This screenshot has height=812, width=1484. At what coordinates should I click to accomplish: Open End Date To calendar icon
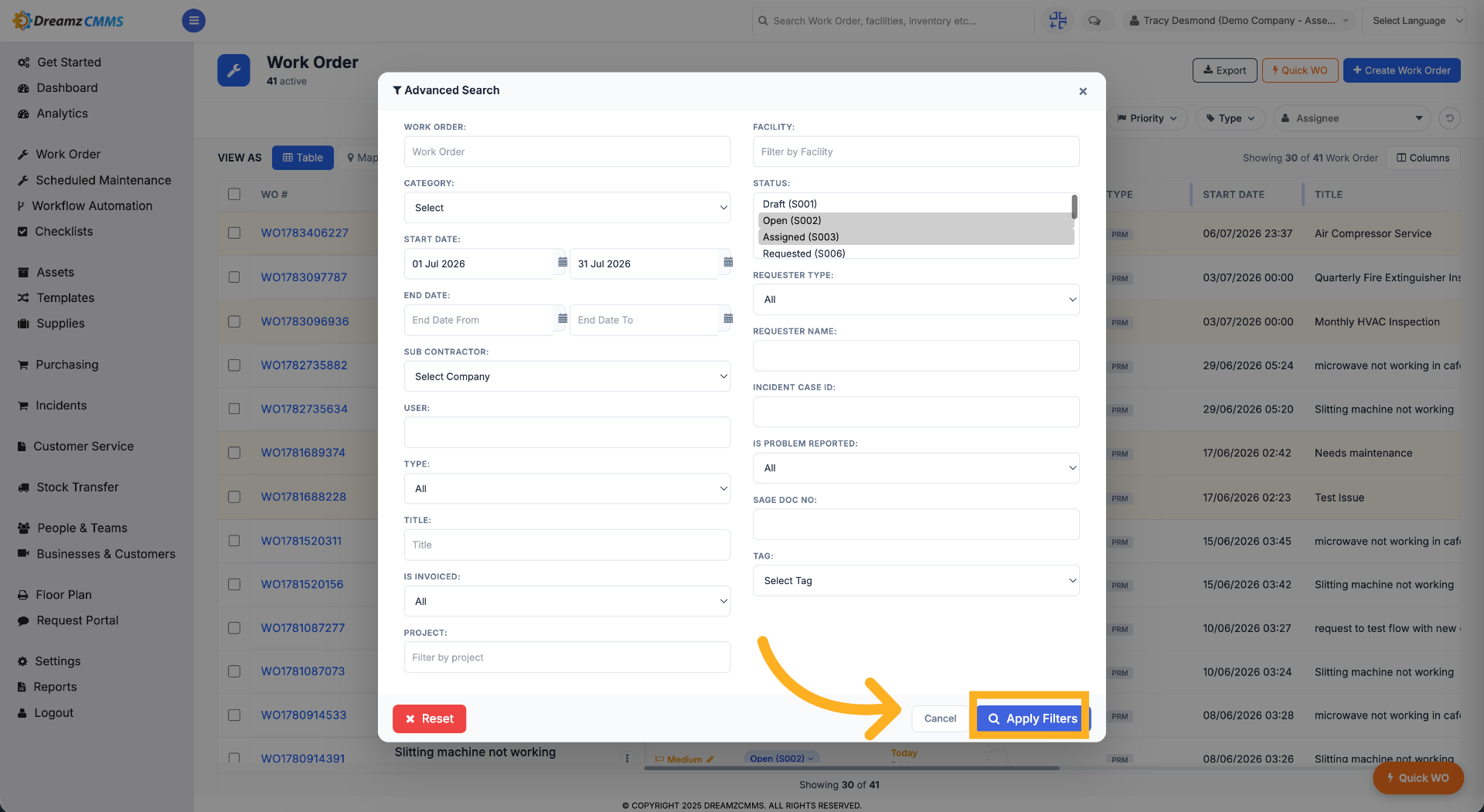[728, 319]
